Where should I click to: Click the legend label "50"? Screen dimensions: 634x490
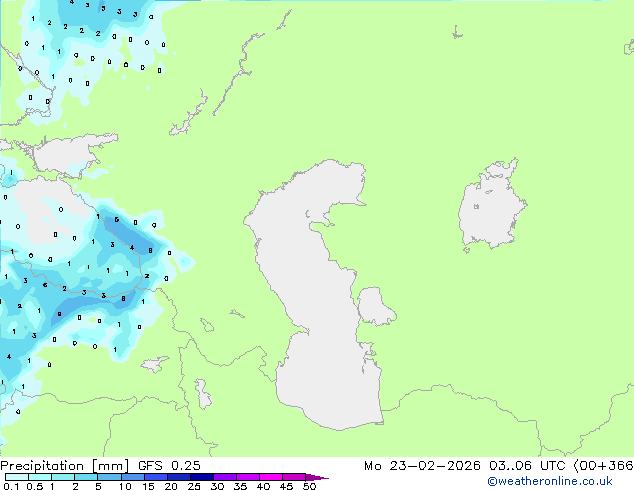309,486
